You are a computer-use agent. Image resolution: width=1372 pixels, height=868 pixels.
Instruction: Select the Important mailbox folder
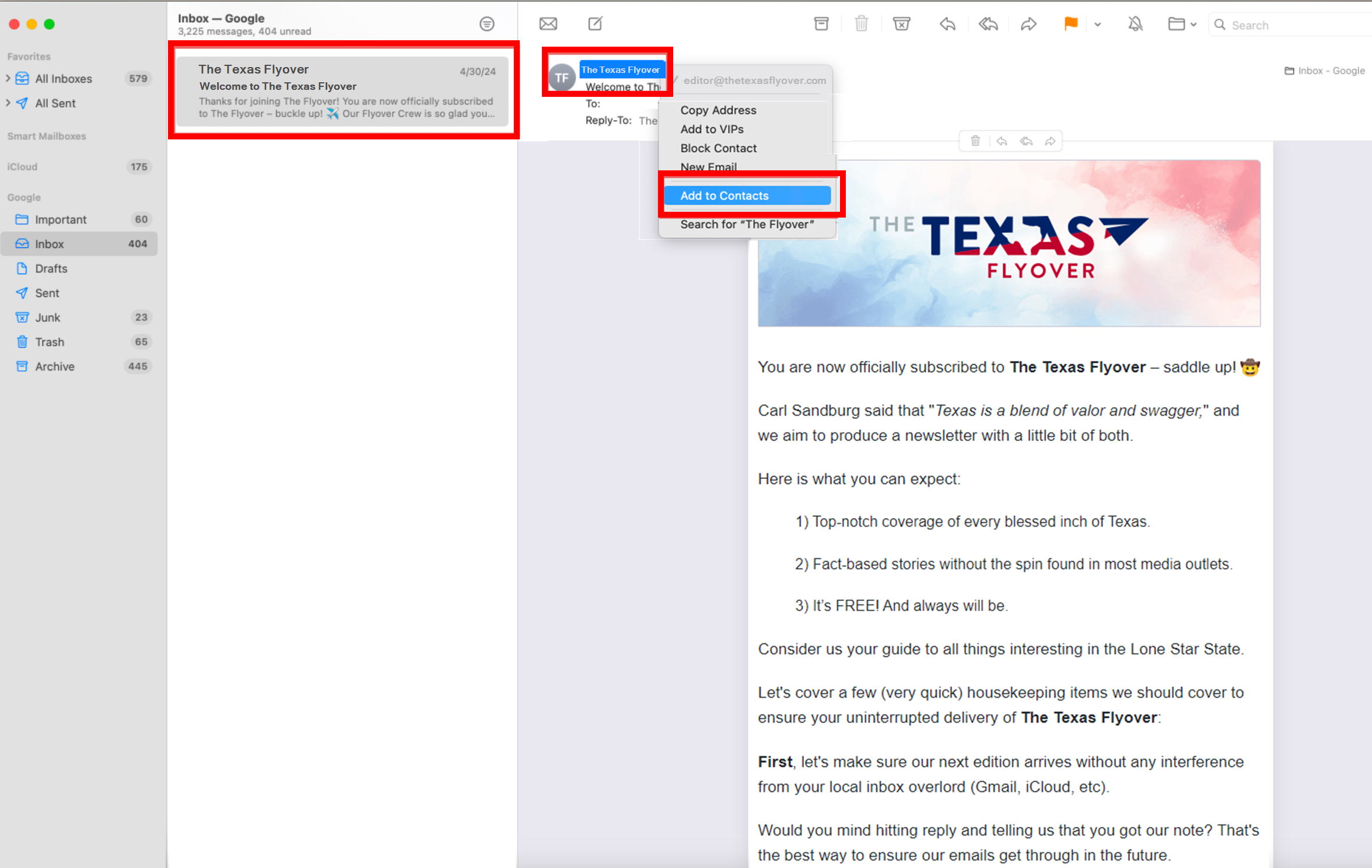pos(80,219)
